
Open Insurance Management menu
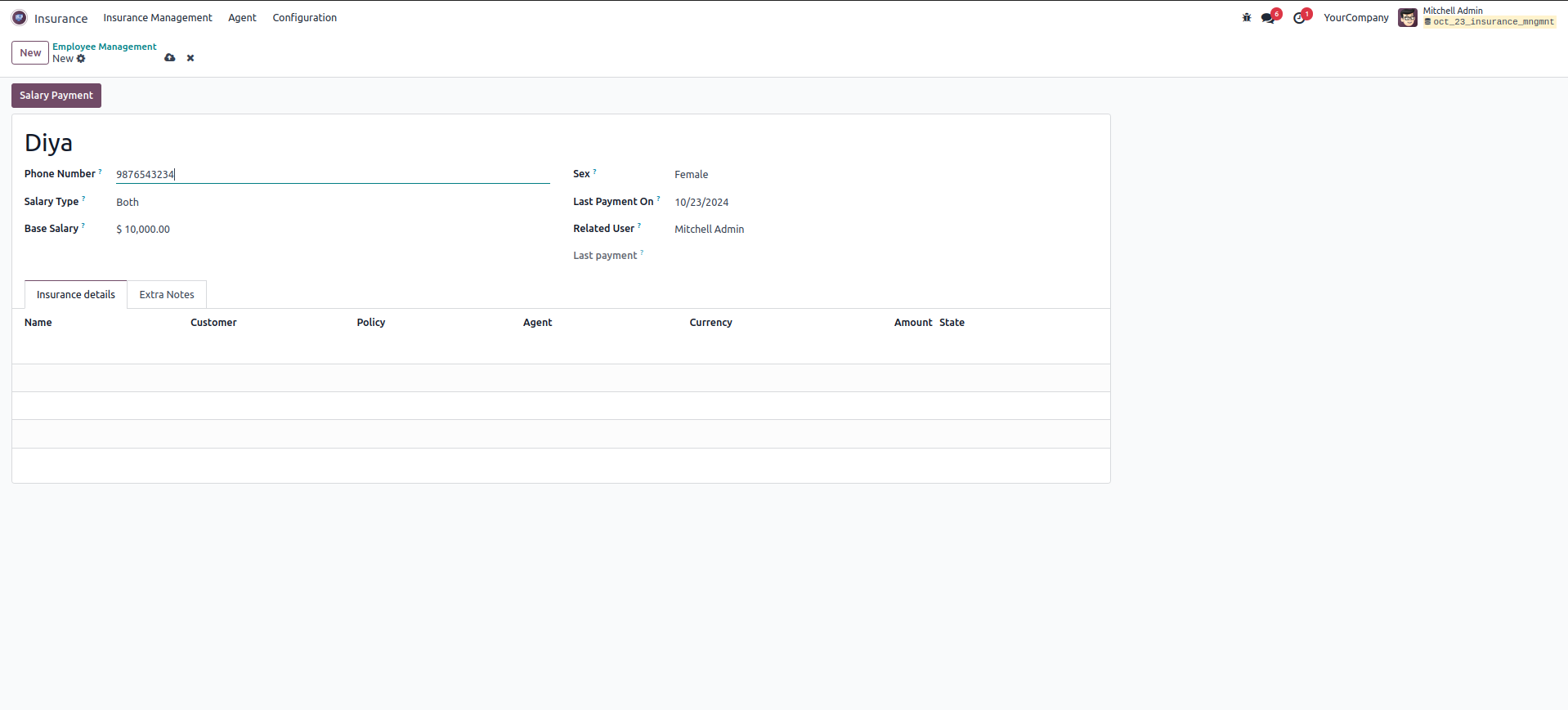[x=158, y=17]
